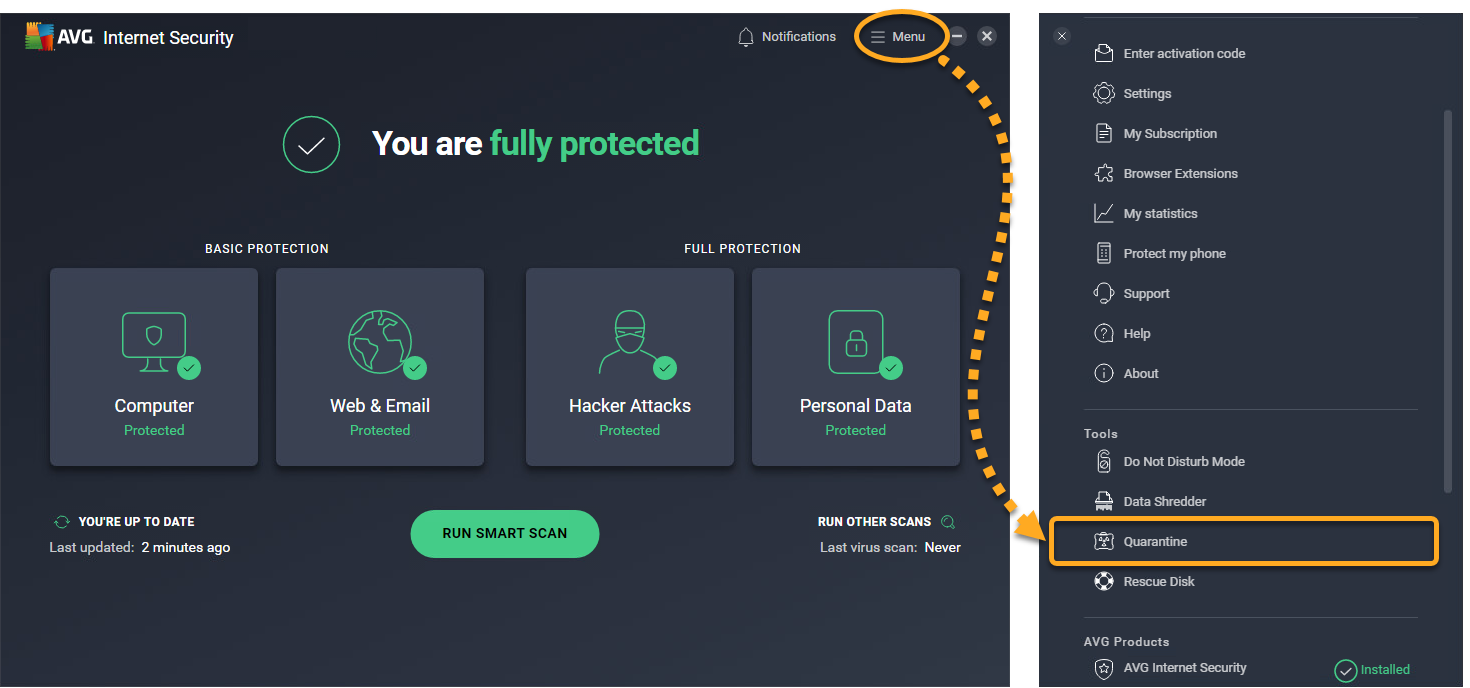The width and height of the screenshot is (1470, 688).
Task: Close the side menu panel
Action: pyautogui.click(x=1062, y=36)
